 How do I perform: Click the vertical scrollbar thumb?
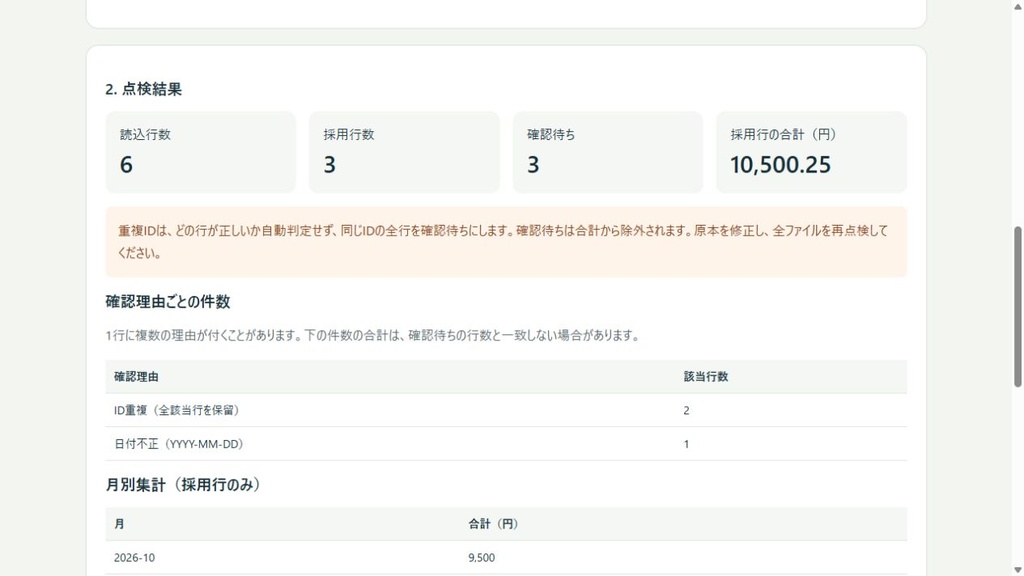[1017, 307]
